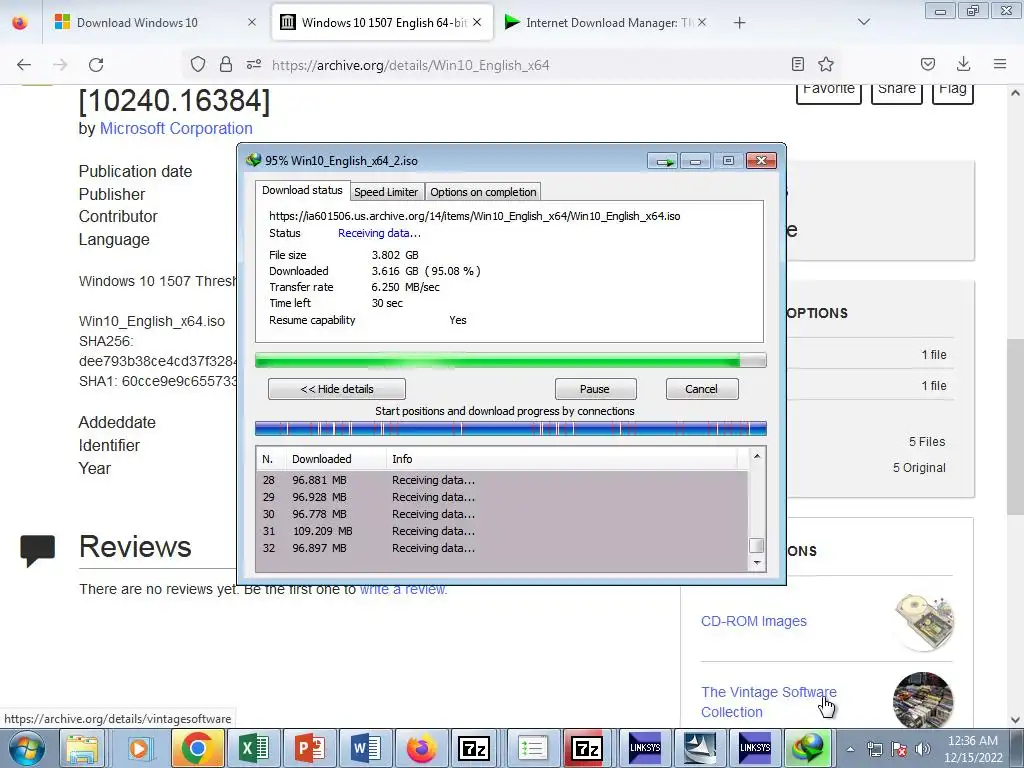Click the connections list scroll-down arrow
Viewport: 1024px width, 768px height.
[x=757, y=562]
